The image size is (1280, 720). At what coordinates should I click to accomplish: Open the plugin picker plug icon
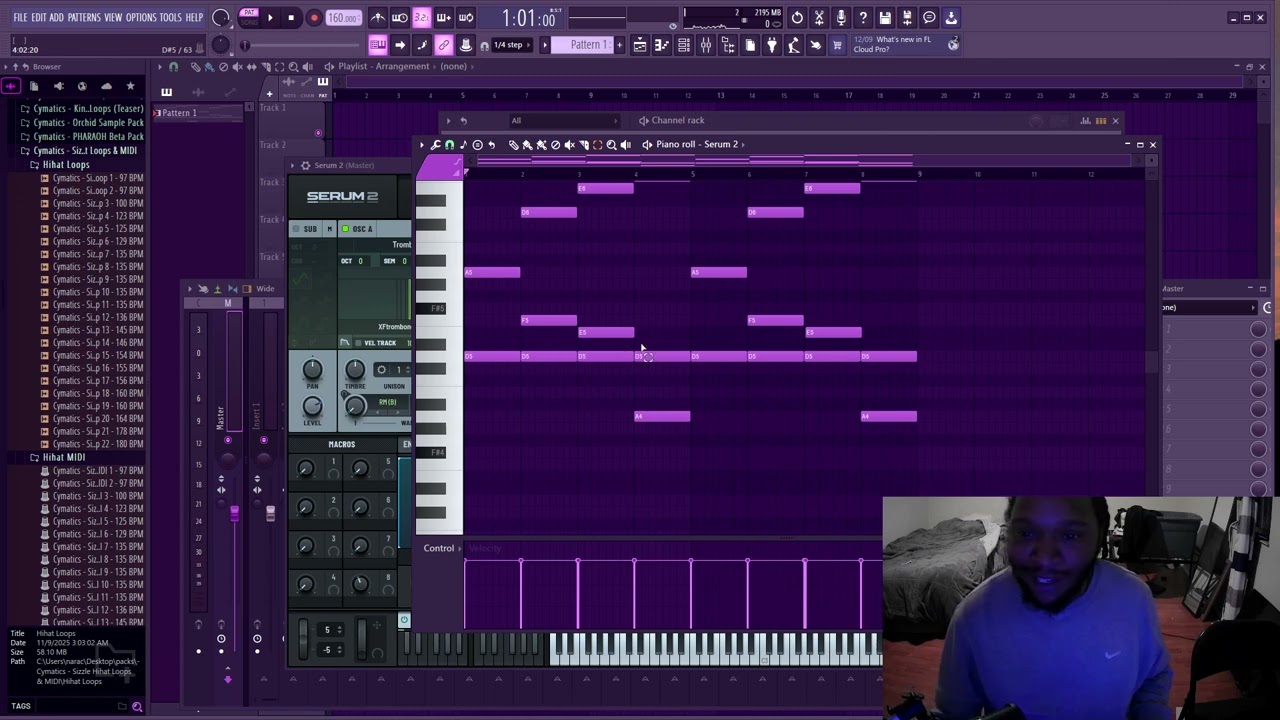pos(772,45)
